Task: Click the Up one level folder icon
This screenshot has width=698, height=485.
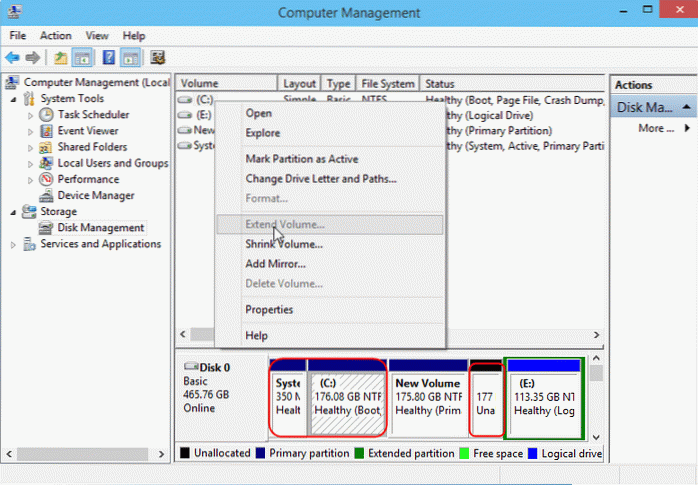Action: (60, 58)
